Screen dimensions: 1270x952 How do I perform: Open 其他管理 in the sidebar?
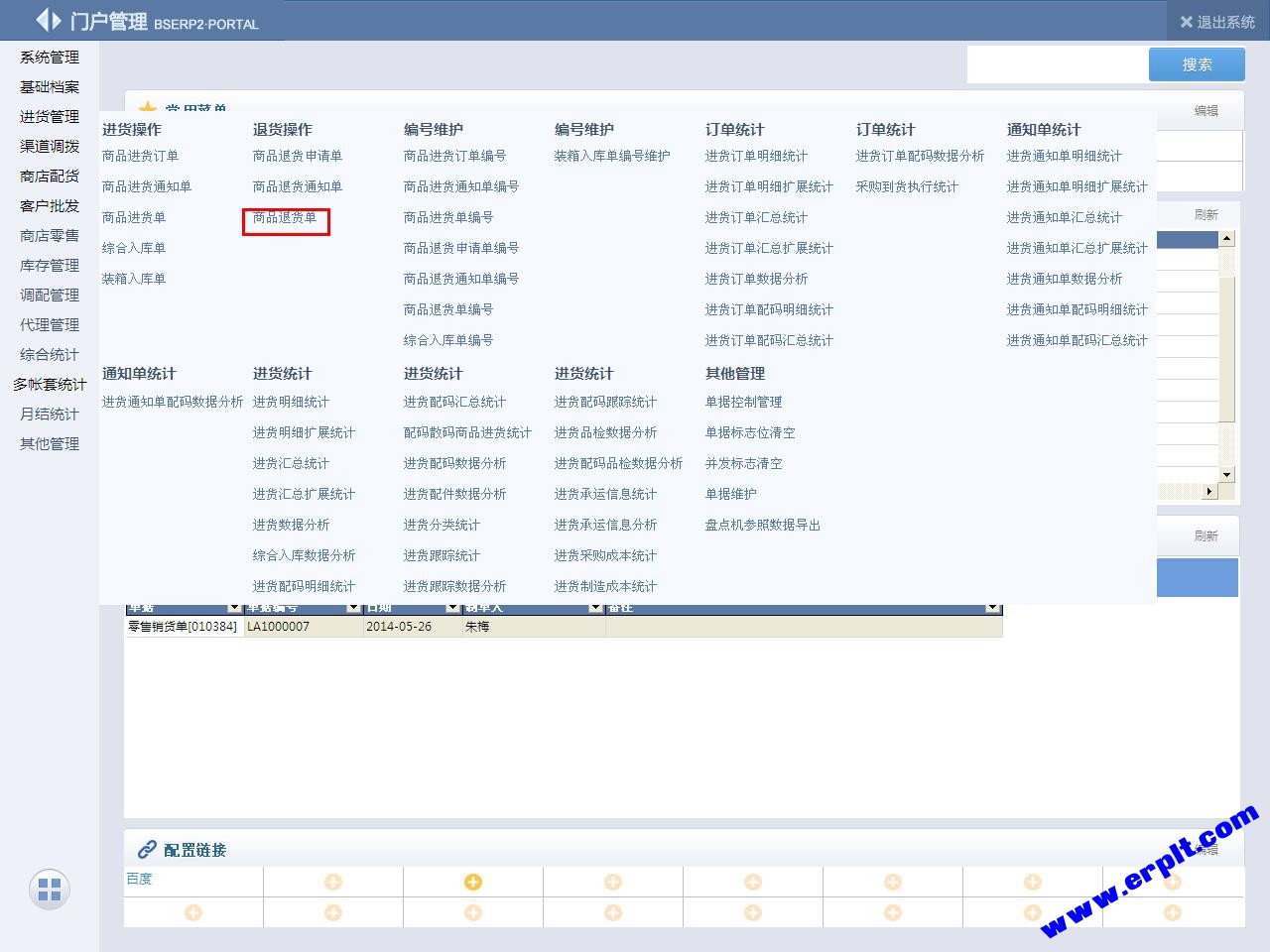(x=50, y=444)
